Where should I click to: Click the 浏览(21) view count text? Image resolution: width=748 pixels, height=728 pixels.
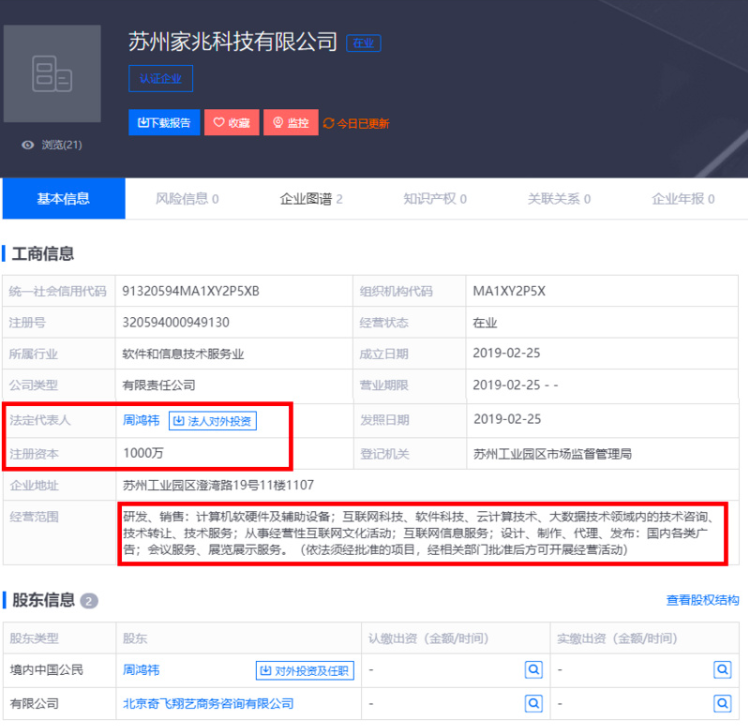click(x=62, y=145)
